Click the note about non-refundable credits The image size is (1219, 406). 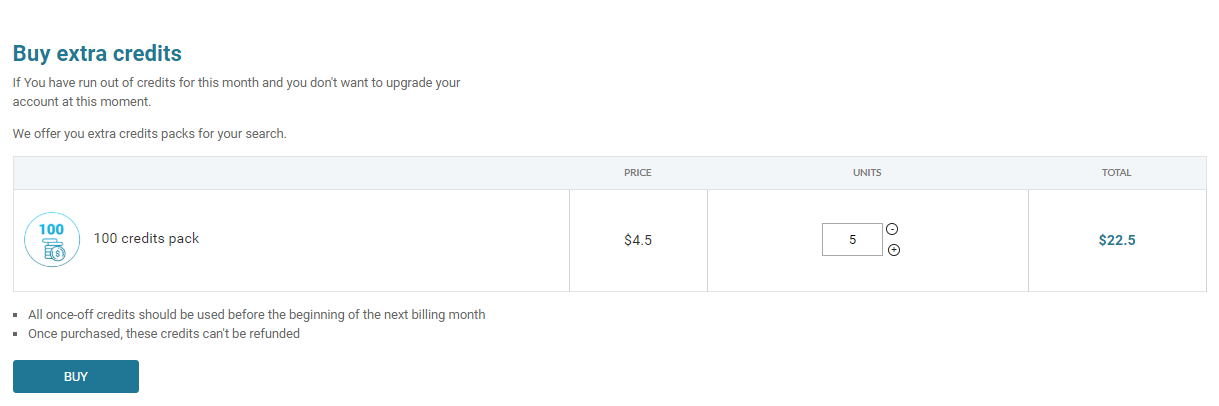pos(164,334)
